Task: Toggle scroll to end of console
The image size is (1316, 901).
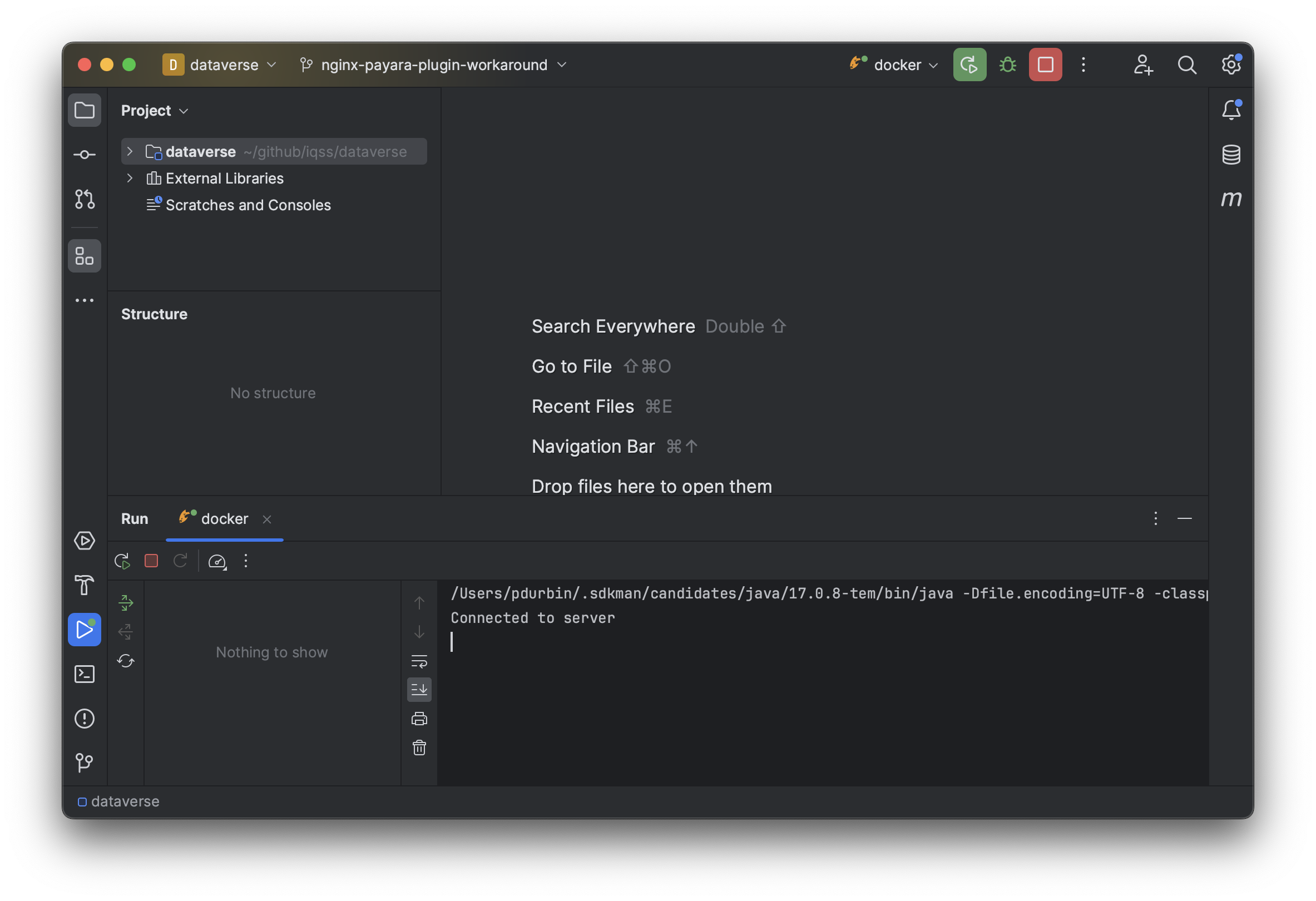Action: [419, 689]
